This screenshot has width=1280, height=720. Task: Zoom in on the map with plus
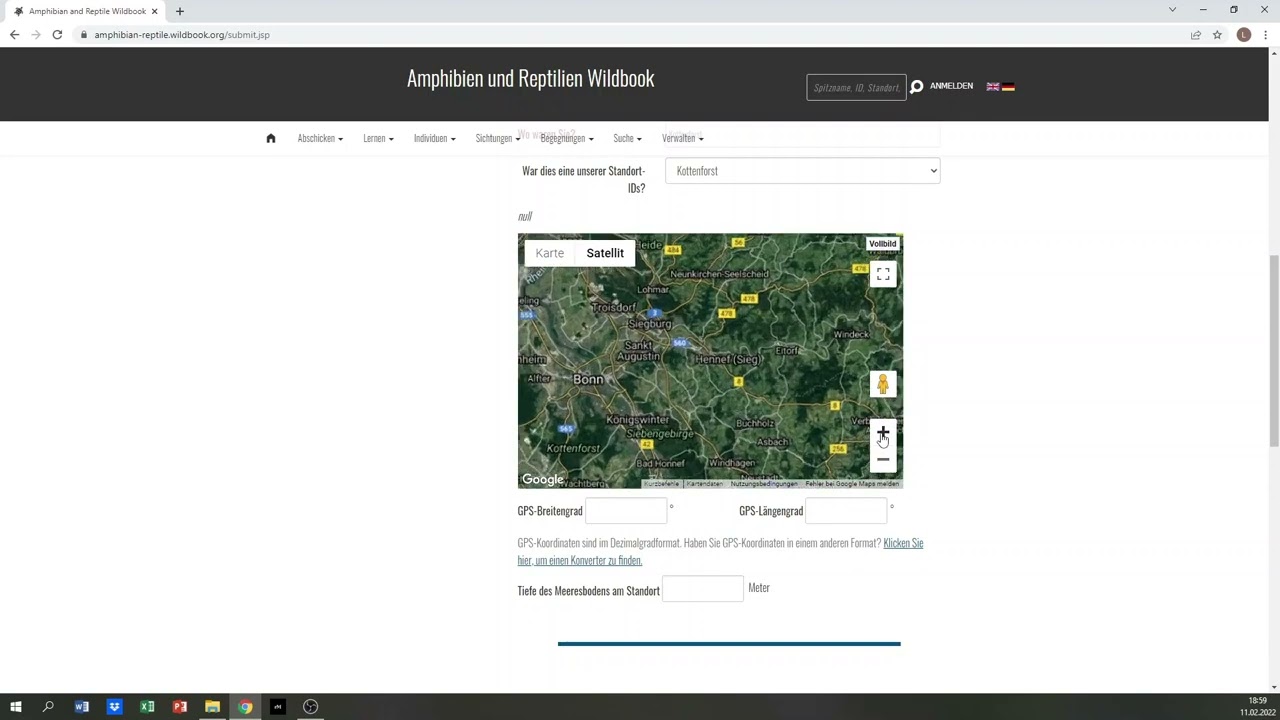(x=883, y=433)
